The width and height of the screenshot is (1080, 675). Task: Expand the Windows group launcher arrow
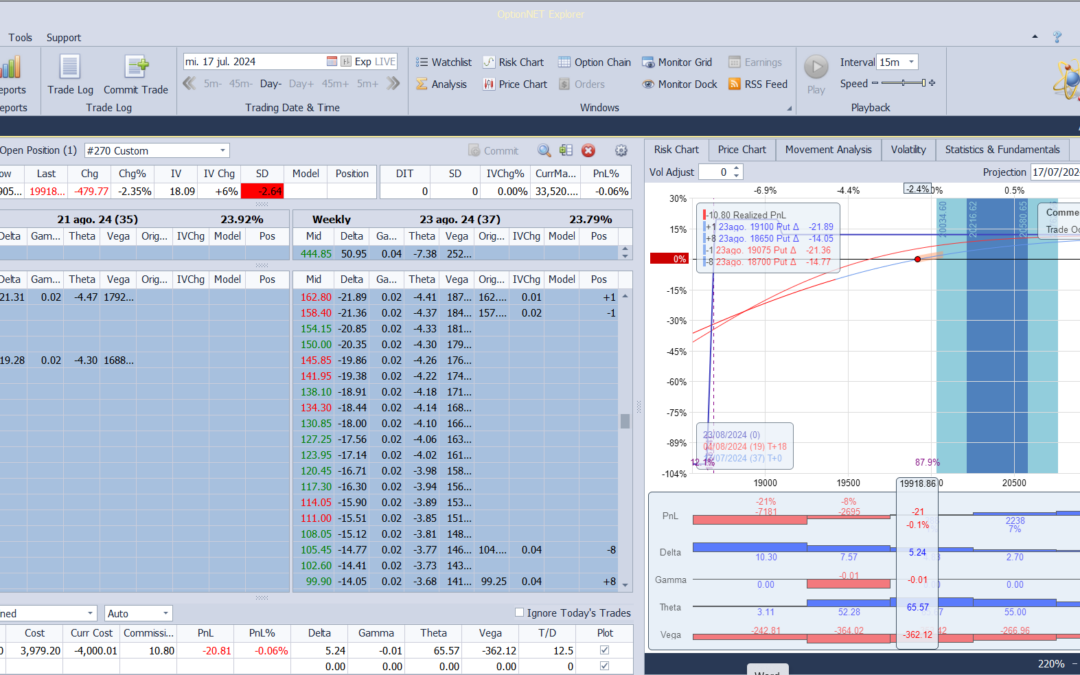pos(789,108)
